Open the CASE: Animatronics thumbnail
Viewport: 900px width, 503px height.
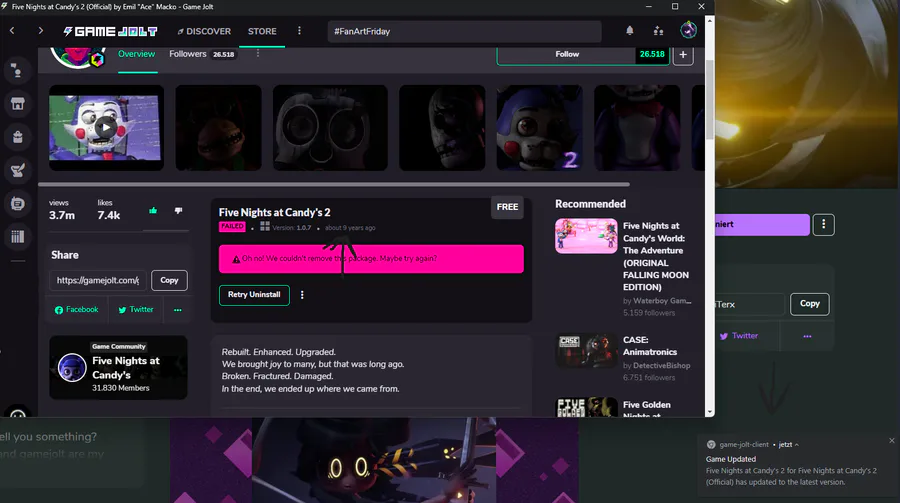coord(586,350)
